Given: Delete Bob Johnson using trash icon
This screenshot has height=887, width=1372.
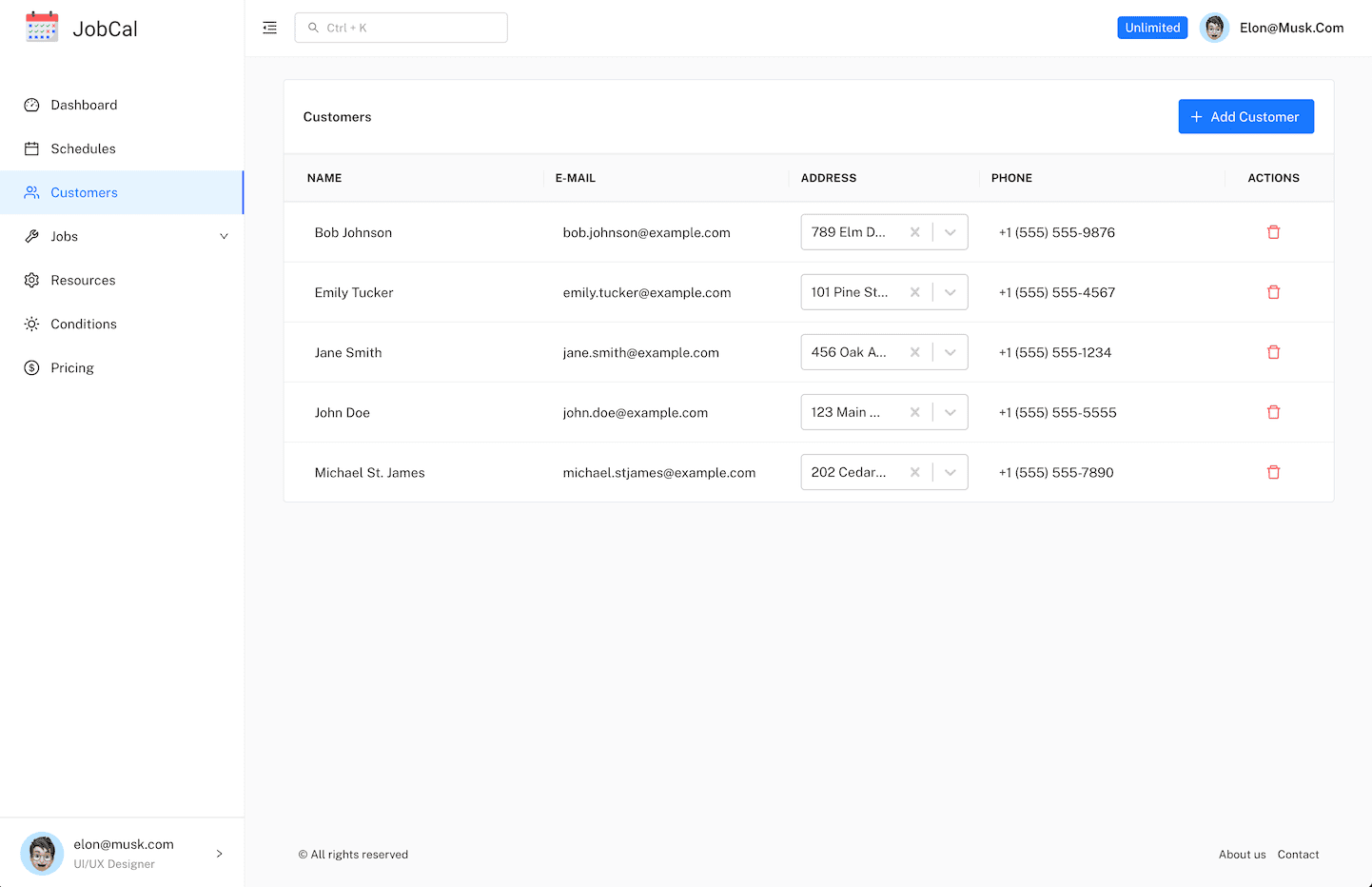Looking at the screenshot, I should (x=1273, y=232).
